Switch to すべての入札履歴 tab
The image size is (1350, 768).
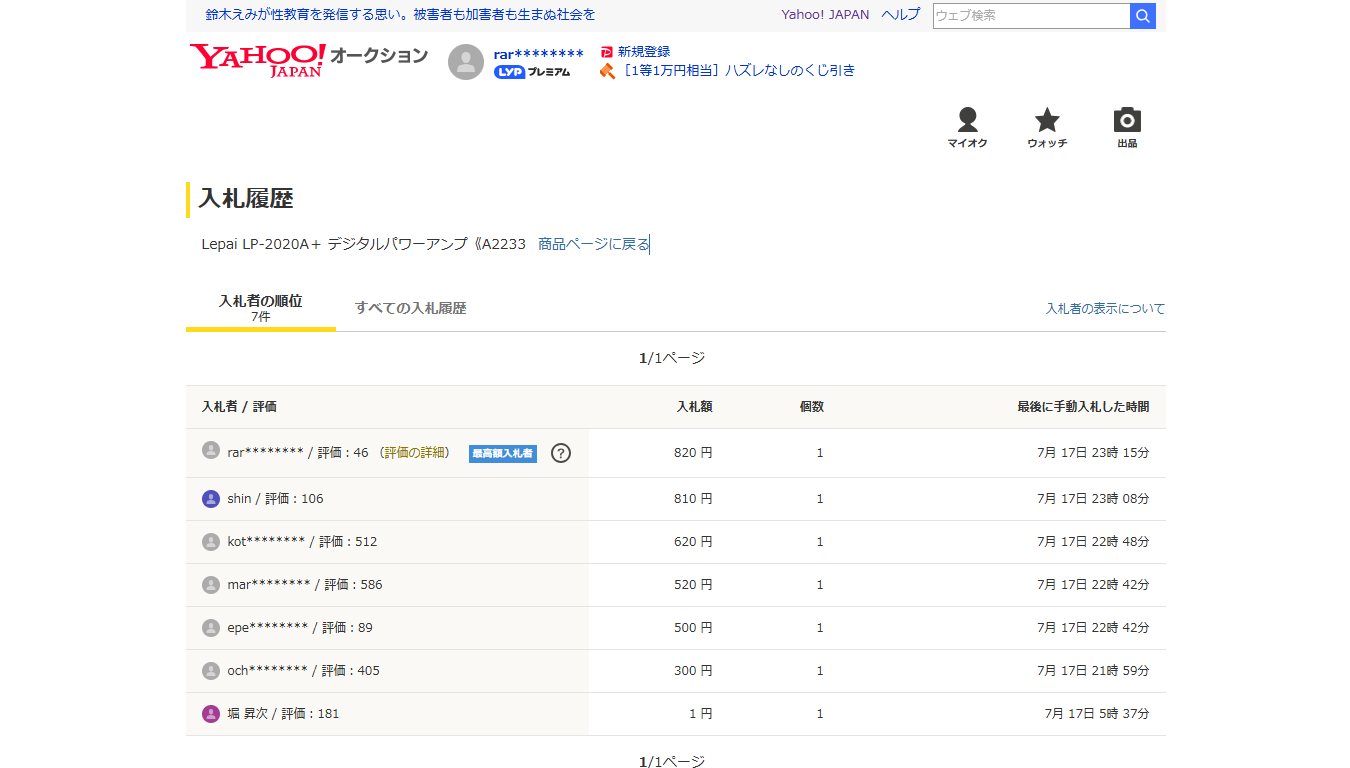pos(410,308)
